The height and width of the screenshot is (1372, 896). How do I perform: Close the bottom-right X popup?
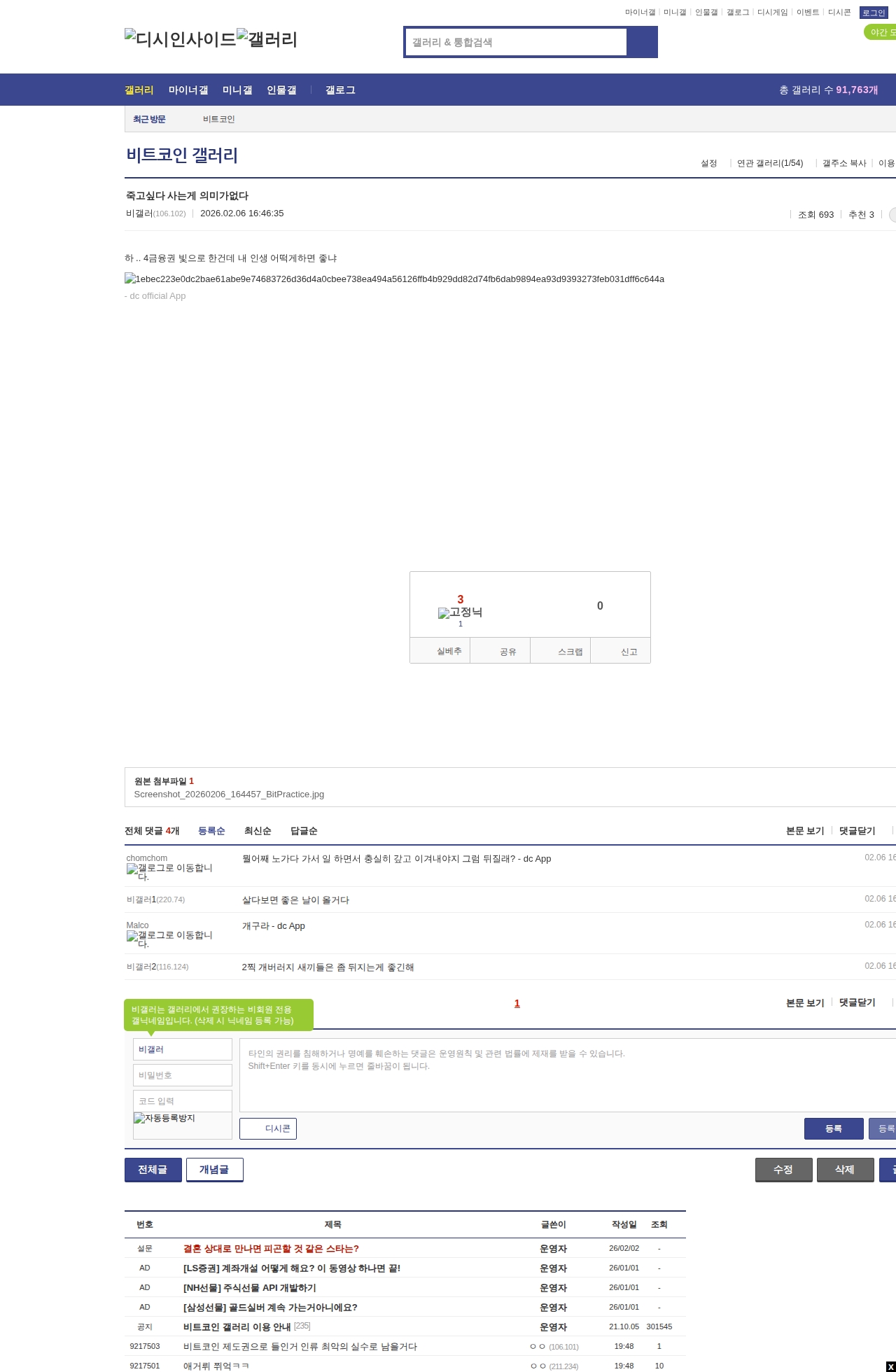[x=890, y=1366]
